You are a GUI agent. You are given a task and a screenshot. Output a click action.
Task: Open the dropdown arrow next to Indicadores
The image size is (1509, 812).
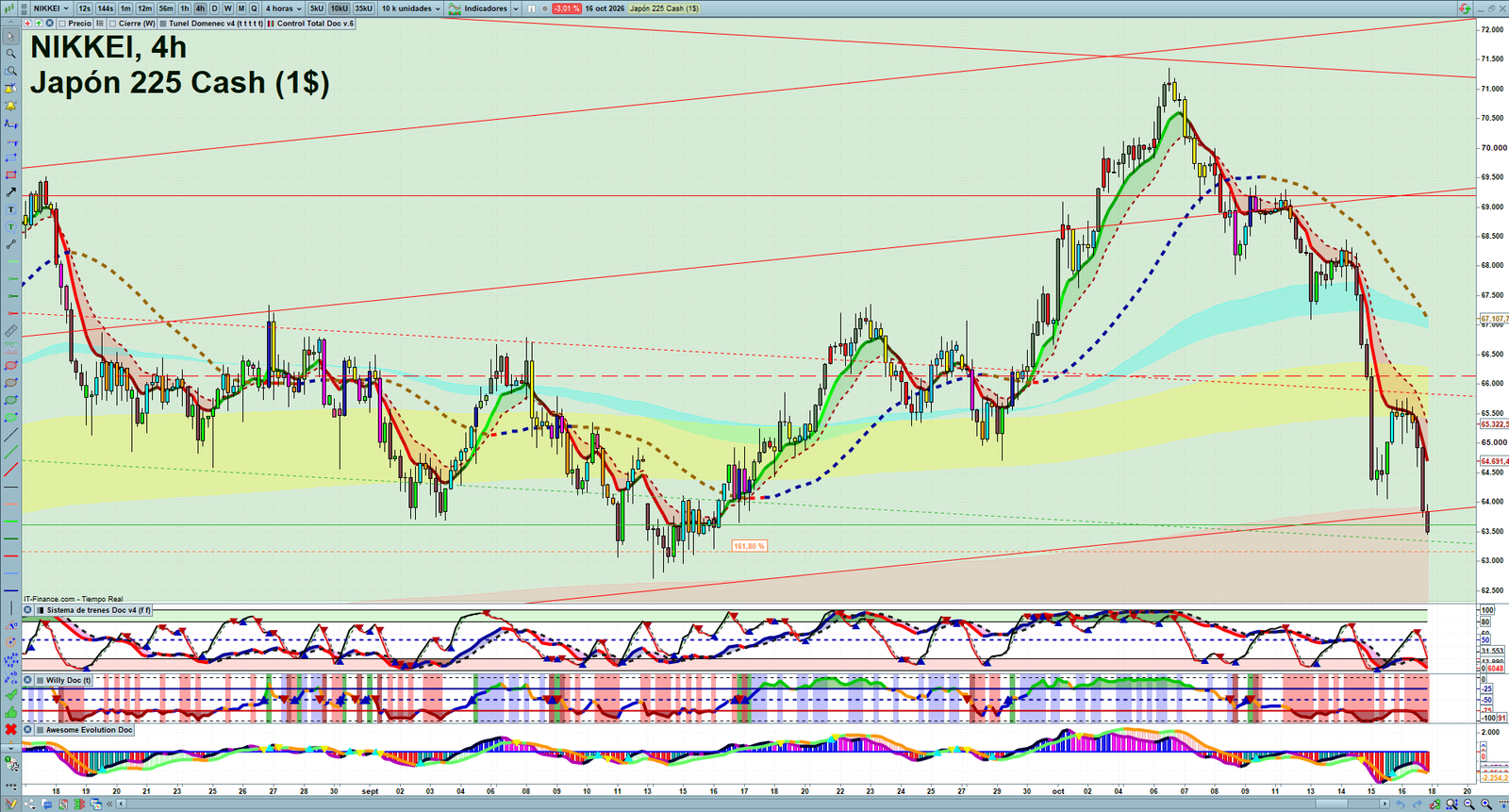coord(516,8)
